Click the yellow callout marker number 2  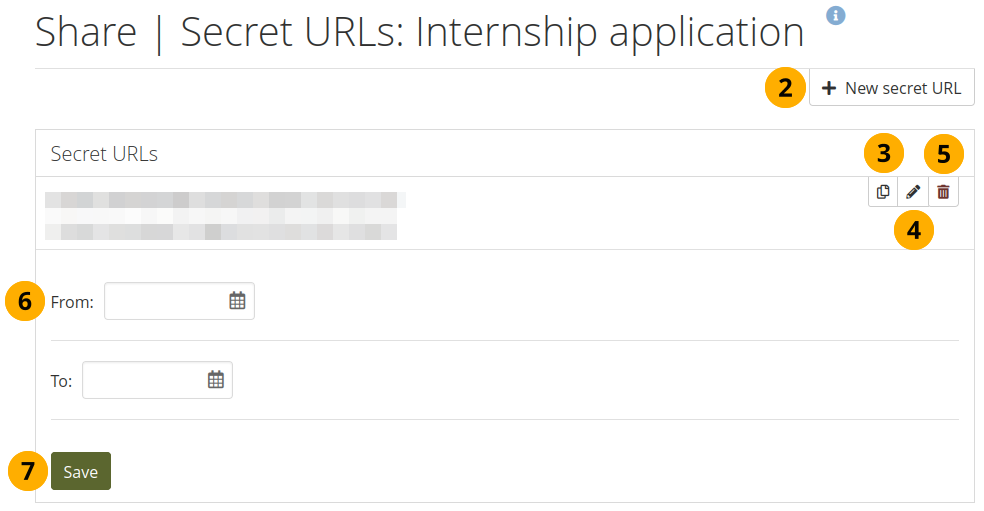point(785,88)
